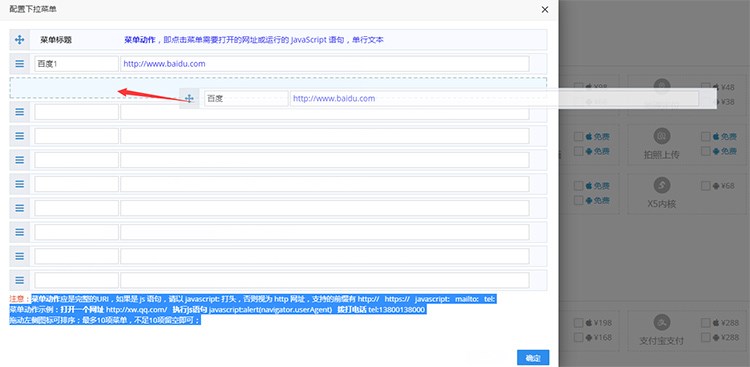Click the URL field in the 百度1 row
Viewport: 750px width, 367px height.
325,64
